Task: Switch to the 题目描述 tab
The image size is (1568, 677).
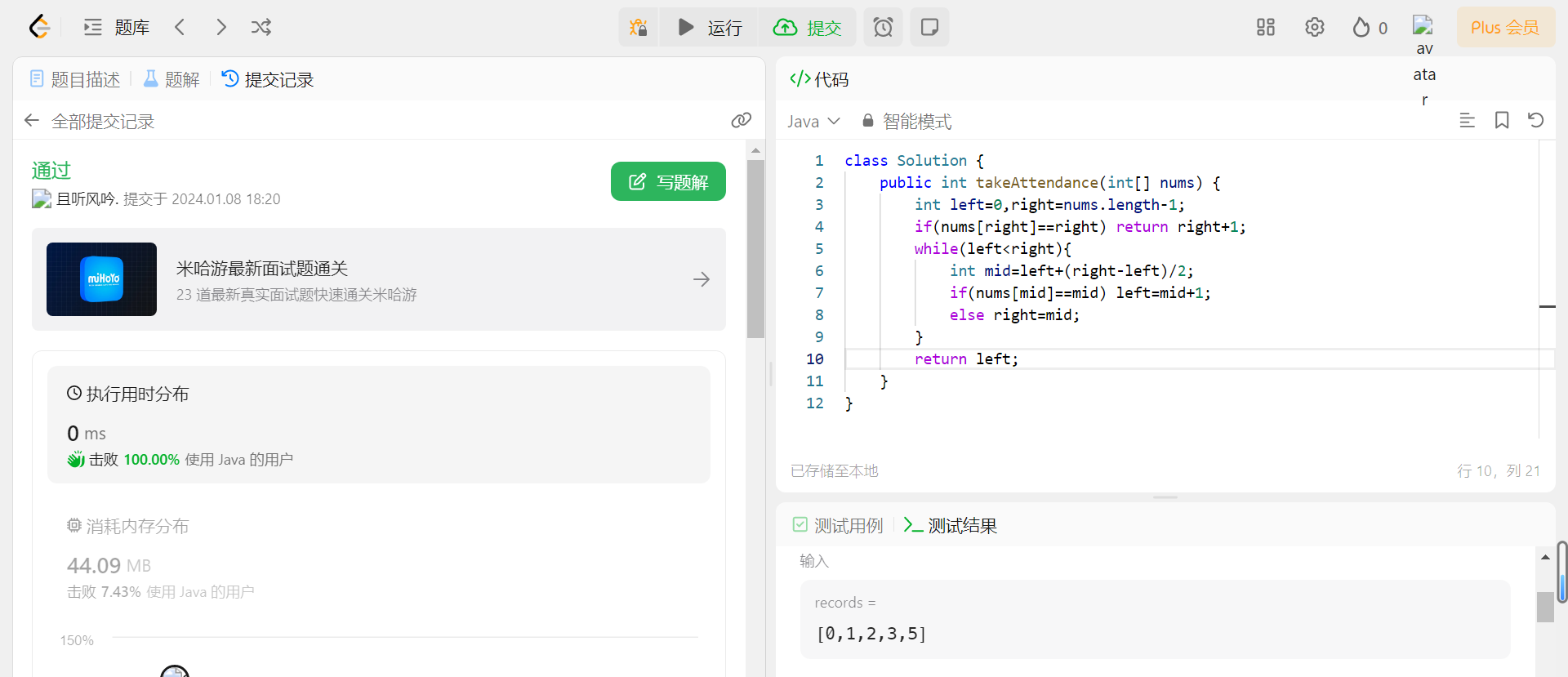Action: (75, 79)
